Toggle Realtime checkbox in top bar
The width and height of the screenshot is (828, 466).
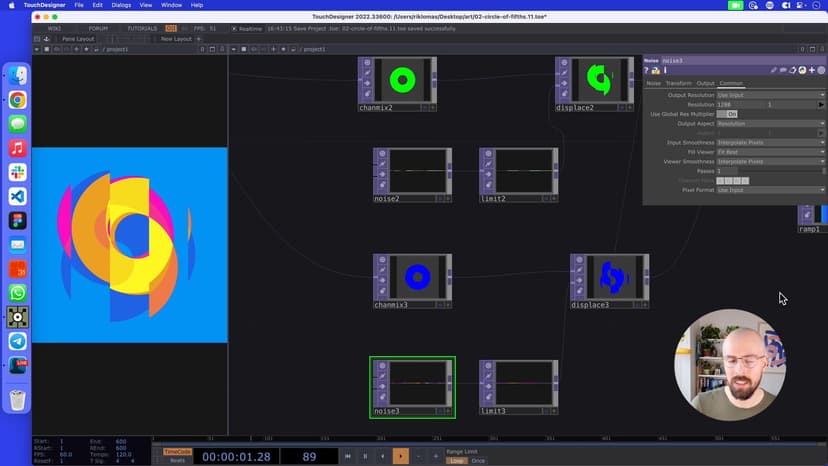coord(234,28)
